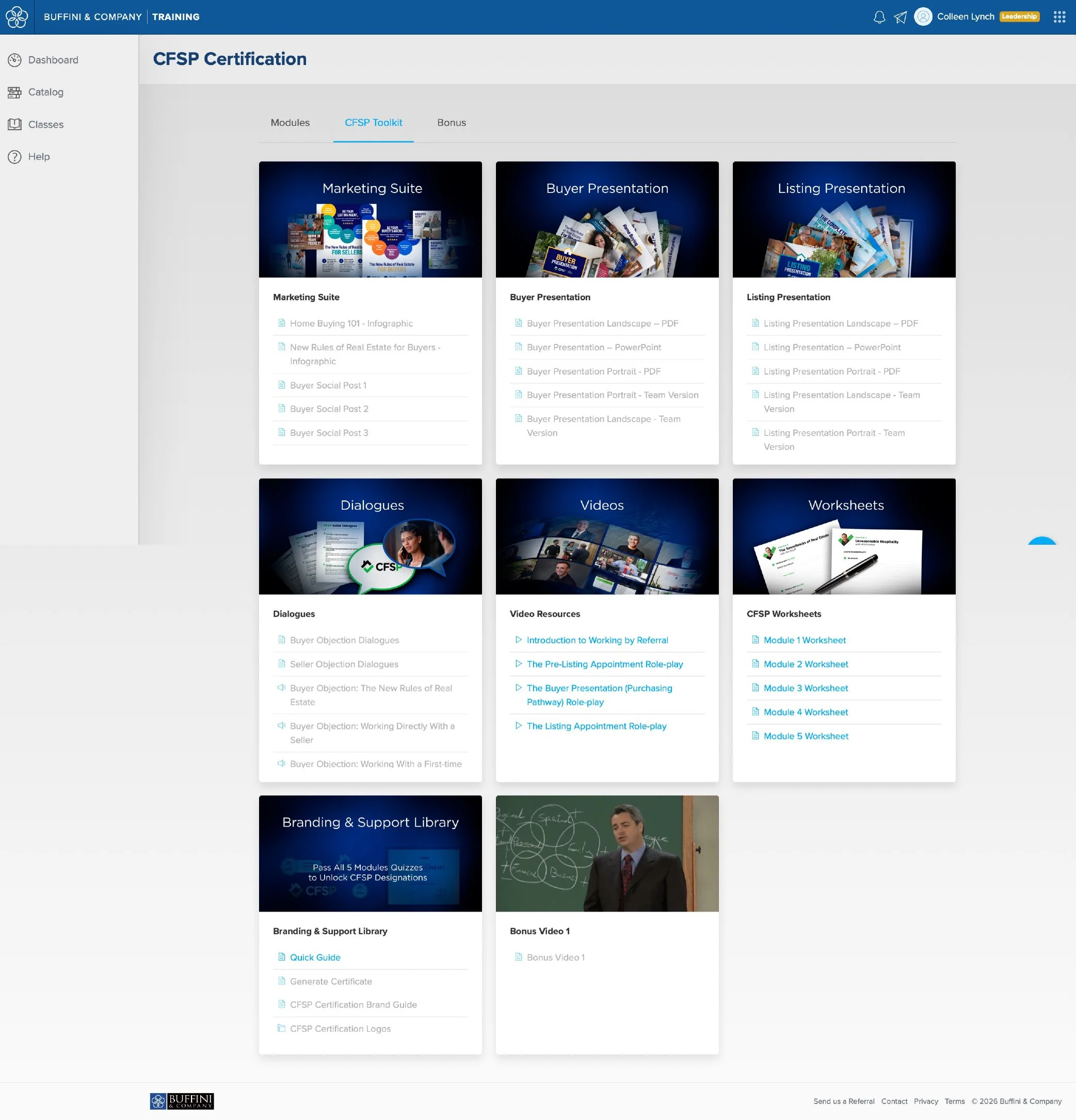Open the Dialogues banner image
The height and width of the screenshot is (1120, 1076).
tap(371, 537)
